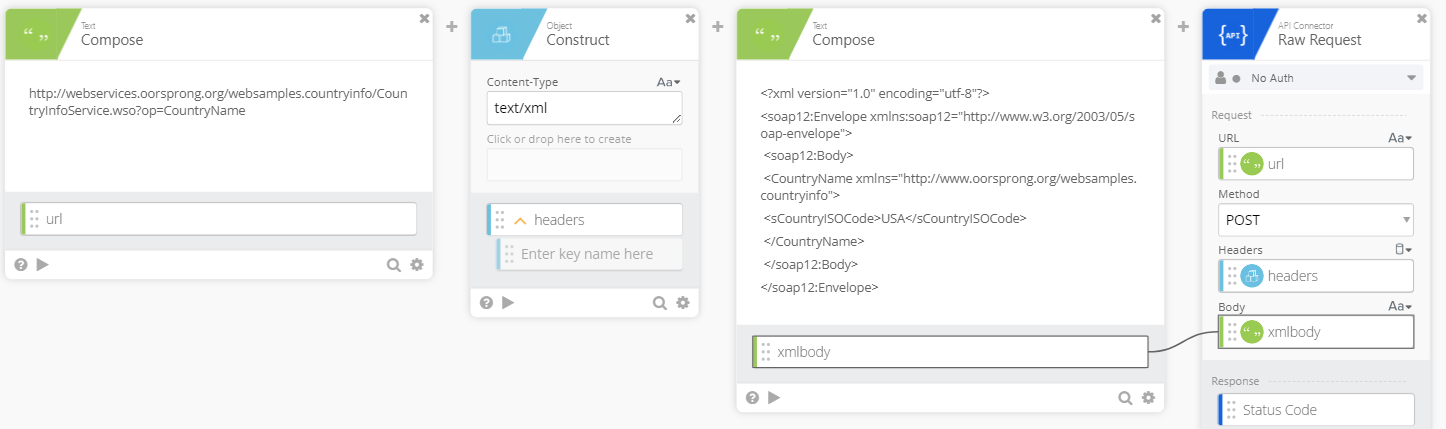Viewport: 1446px width, 429px height.
Task: Click plus icon between url Compose and Construct
Action: click(x=451, y=27)
